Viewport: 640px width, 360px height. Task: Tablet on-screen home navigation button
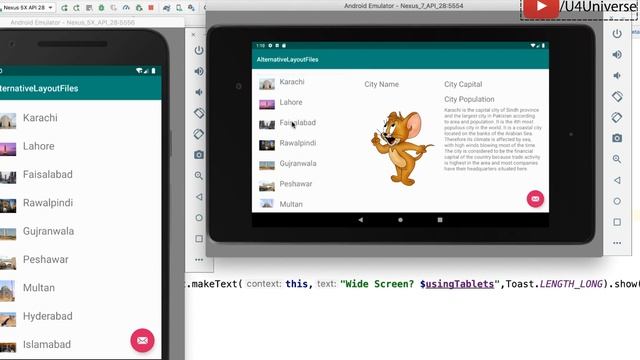pyautogui.click(x=400, y=220)
